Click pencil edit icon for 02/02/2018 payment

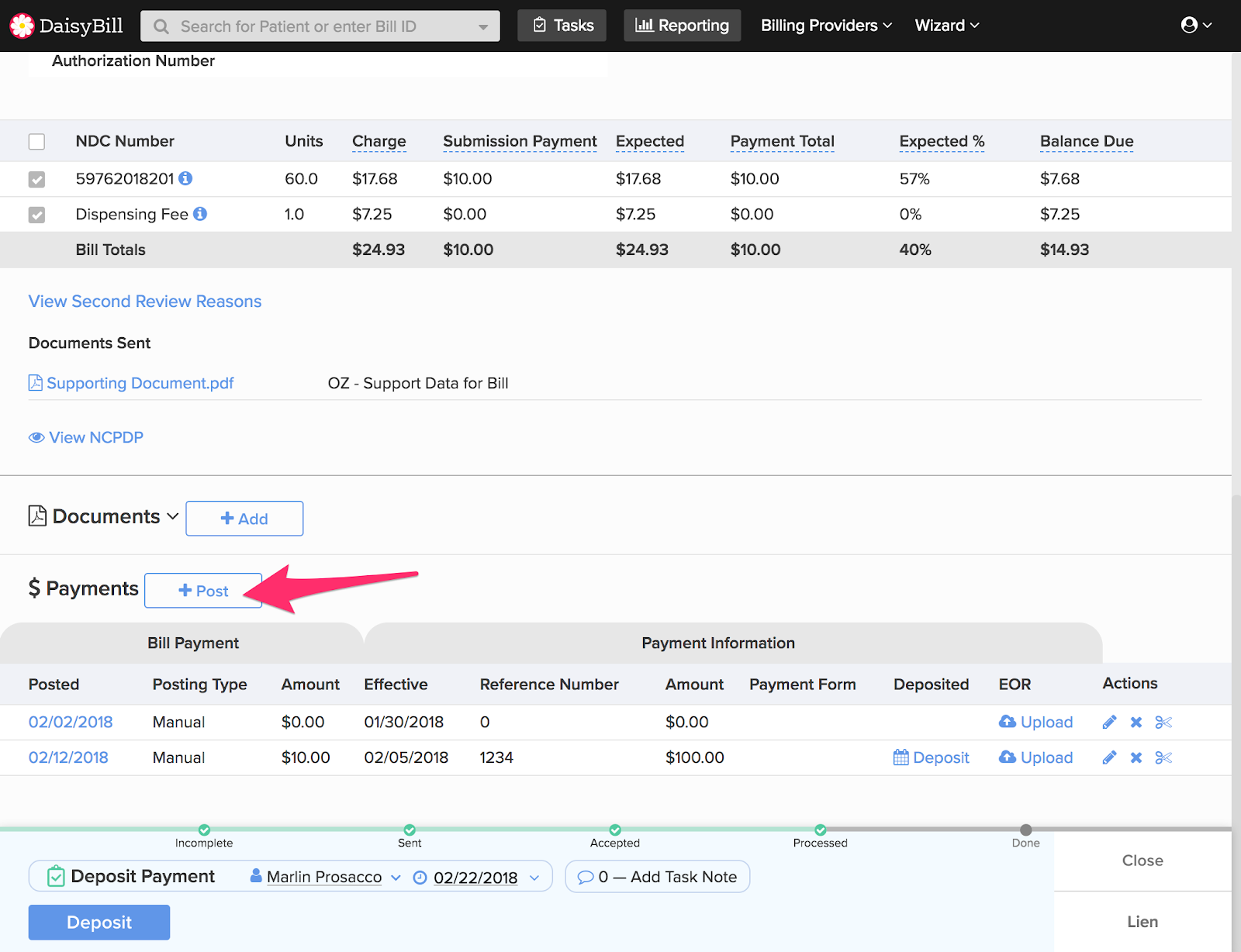point(1110,723)
